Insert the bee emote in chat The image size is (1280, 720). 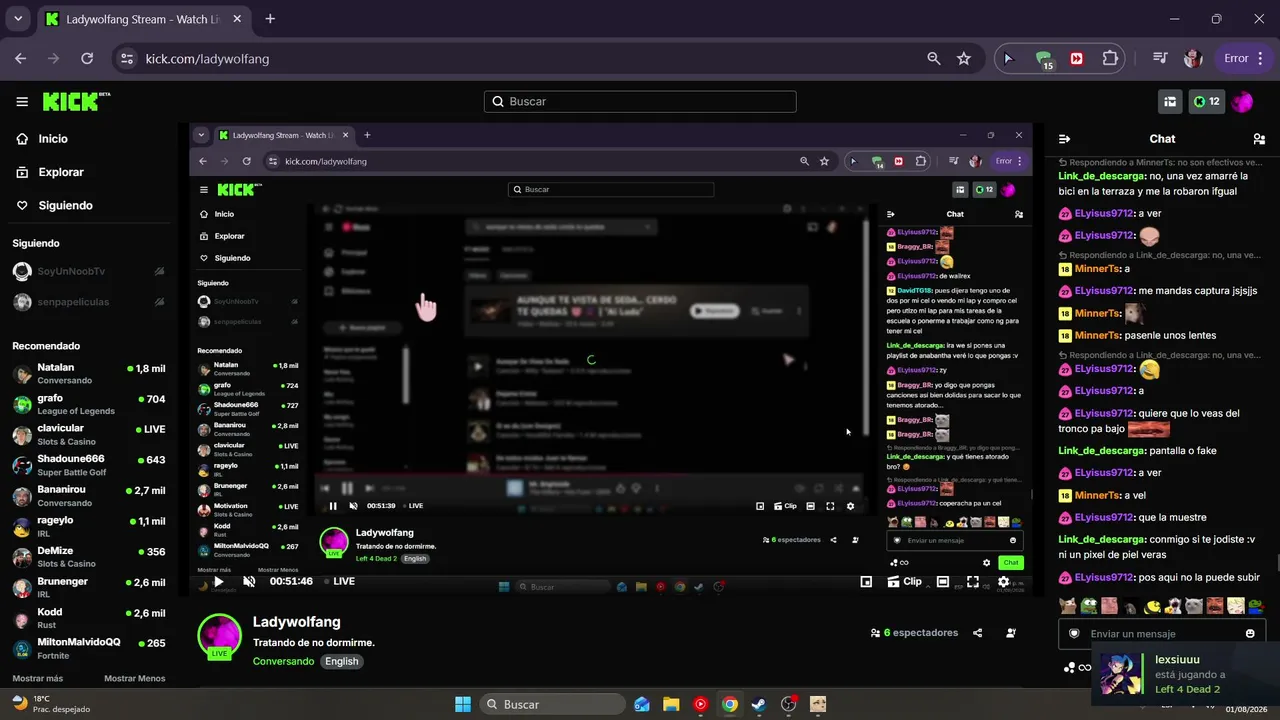(x=1152, y=605)
